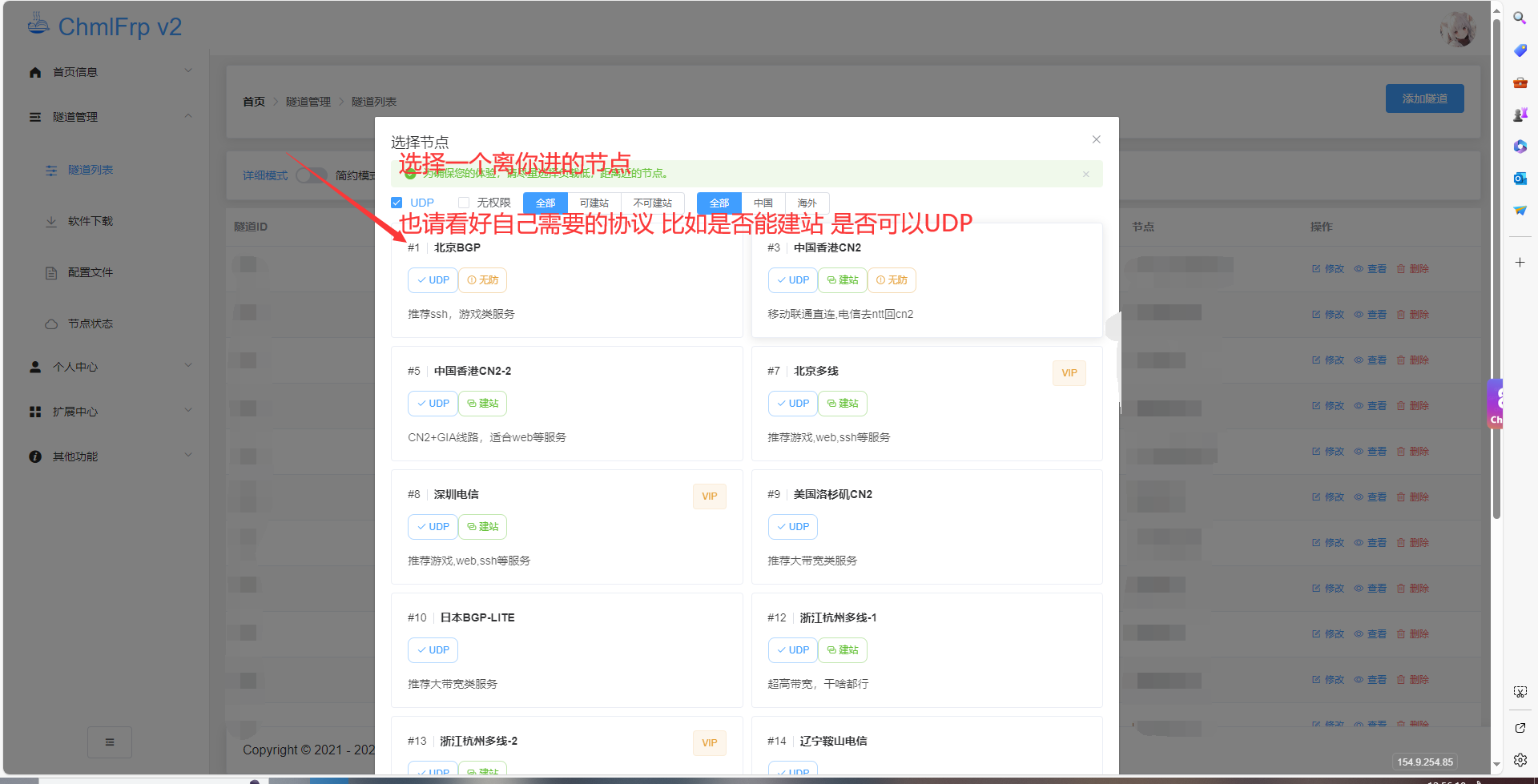Expand the 个人中心 menu chevron
Viewport: 1538px width, 784px height.
tap(188, 365)
